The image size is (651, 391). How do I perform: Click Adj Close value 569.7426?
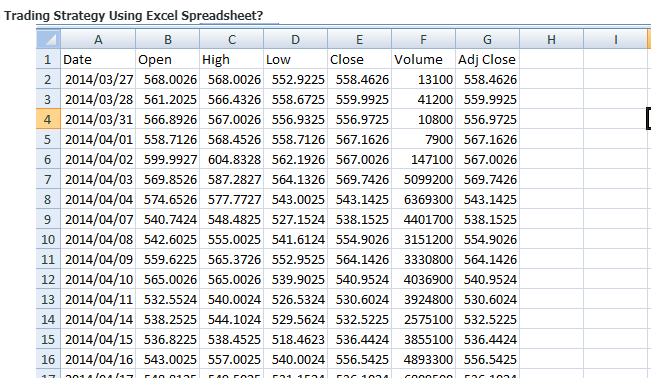(x=487, y=179)
